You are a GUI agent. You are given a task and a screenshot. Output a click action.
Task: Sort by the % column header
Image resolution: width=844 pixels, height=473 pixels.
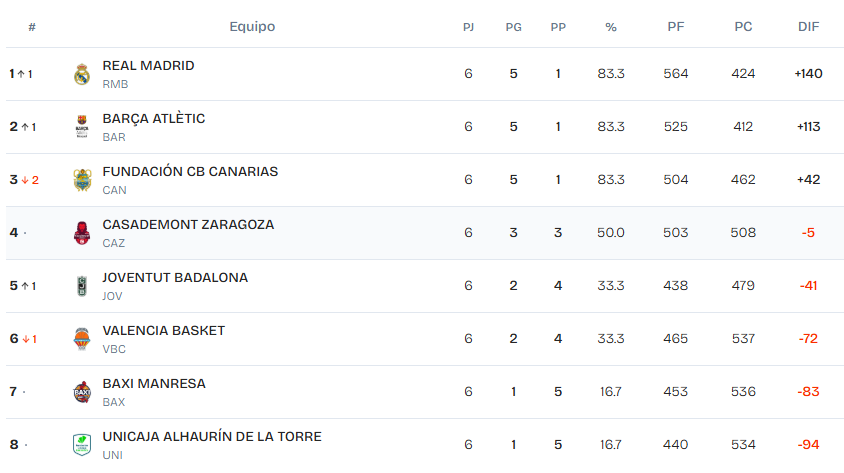coord(611,27)
